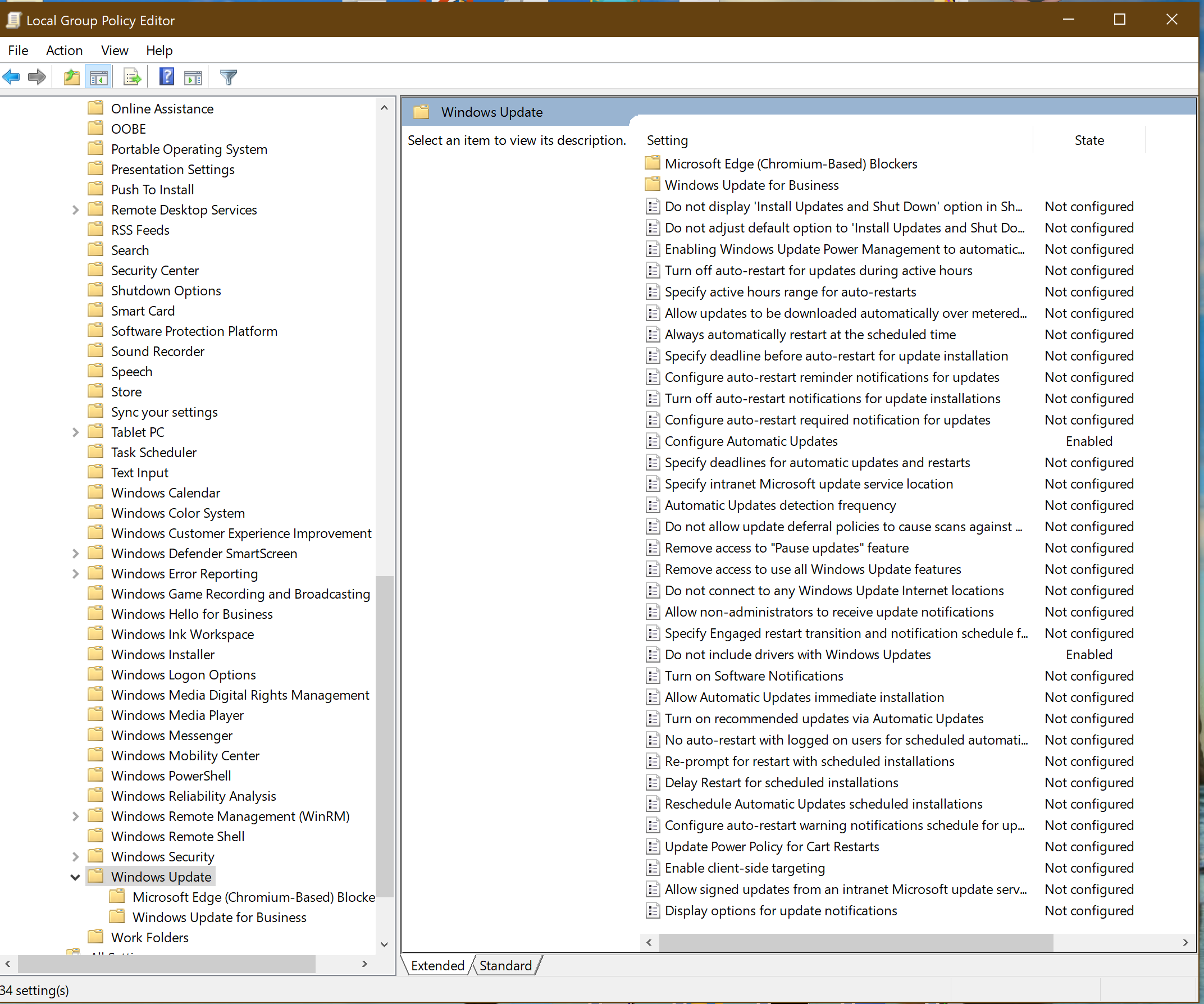Viewport: 1204px width, 1004px height.
Task: Open the Help menu
Action: coord(159,51)
